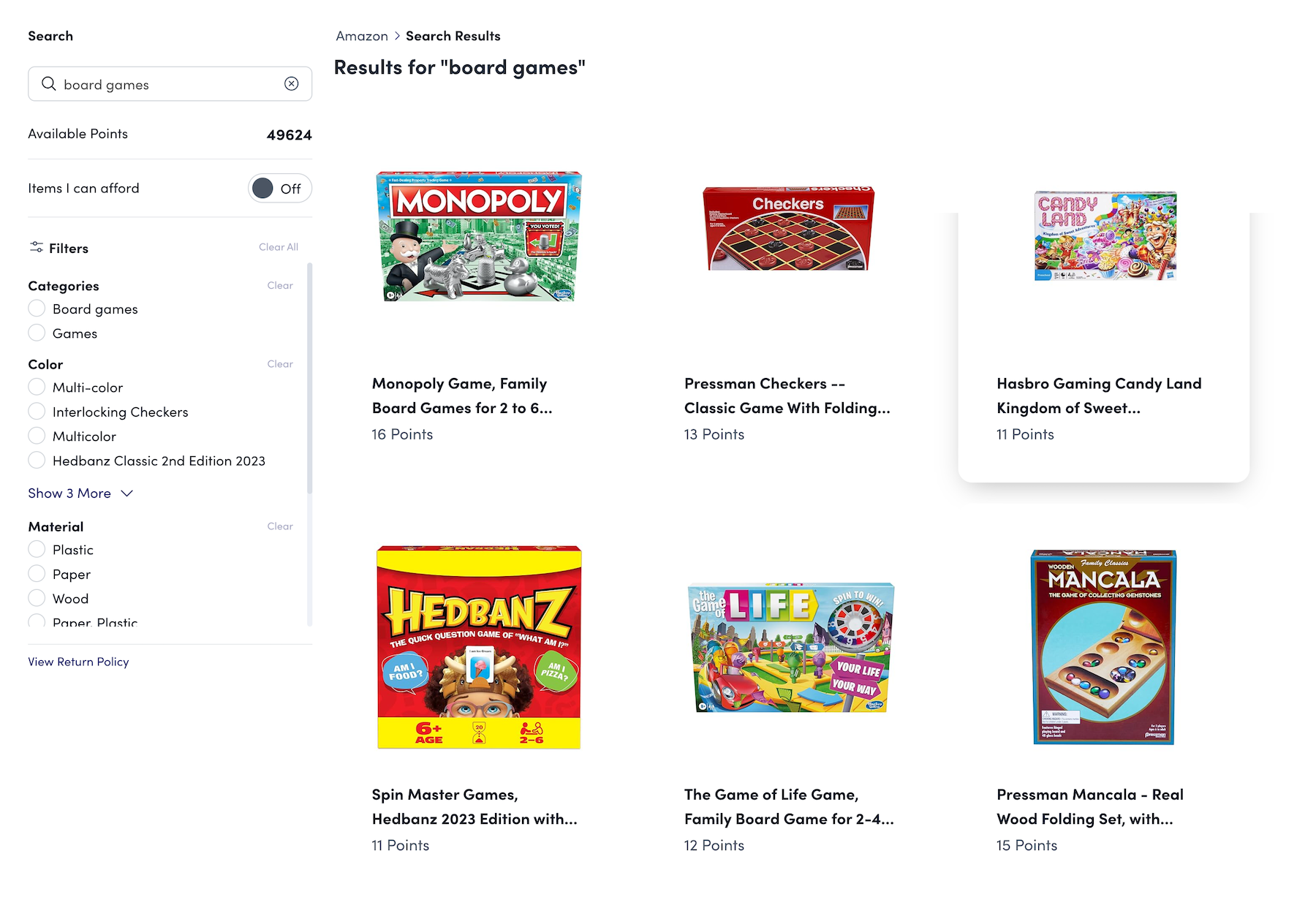The height and width of the screenshot is (908, 1316).
Task: Check the Multi-color color filter
Action: coord(37,387)
